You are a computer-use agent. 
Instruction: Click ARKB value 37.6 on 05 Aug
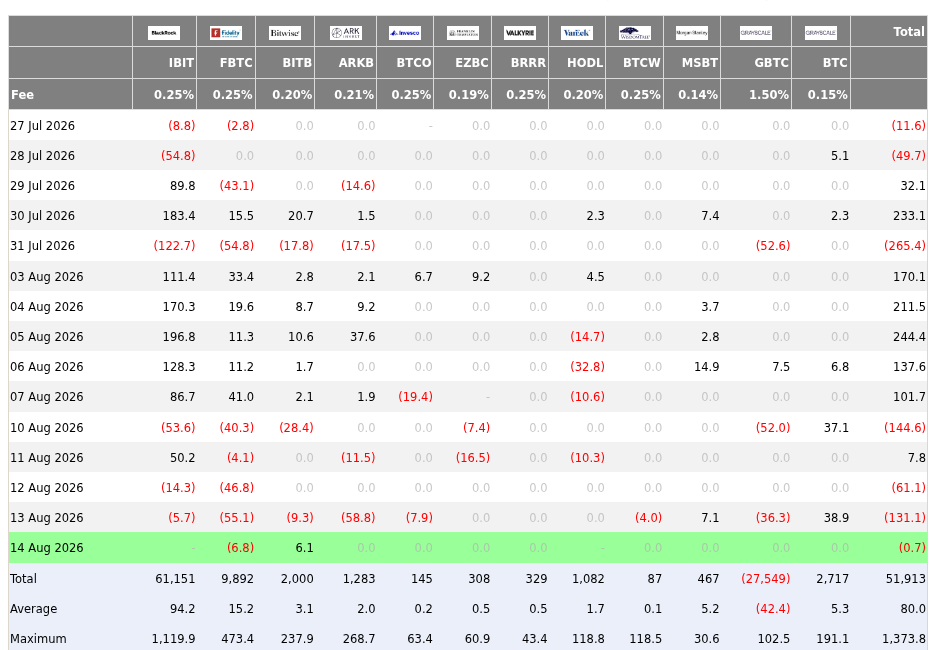point(362,336)
